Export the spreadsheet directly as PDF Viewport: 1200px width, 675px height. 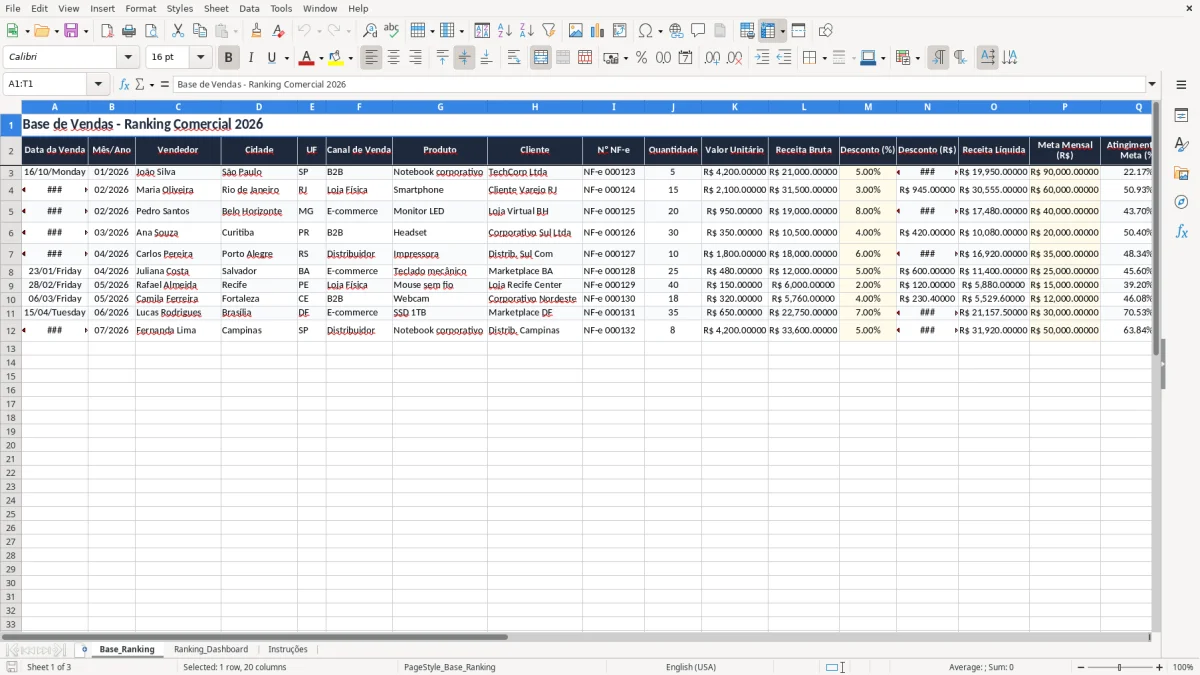click(107, 31)
